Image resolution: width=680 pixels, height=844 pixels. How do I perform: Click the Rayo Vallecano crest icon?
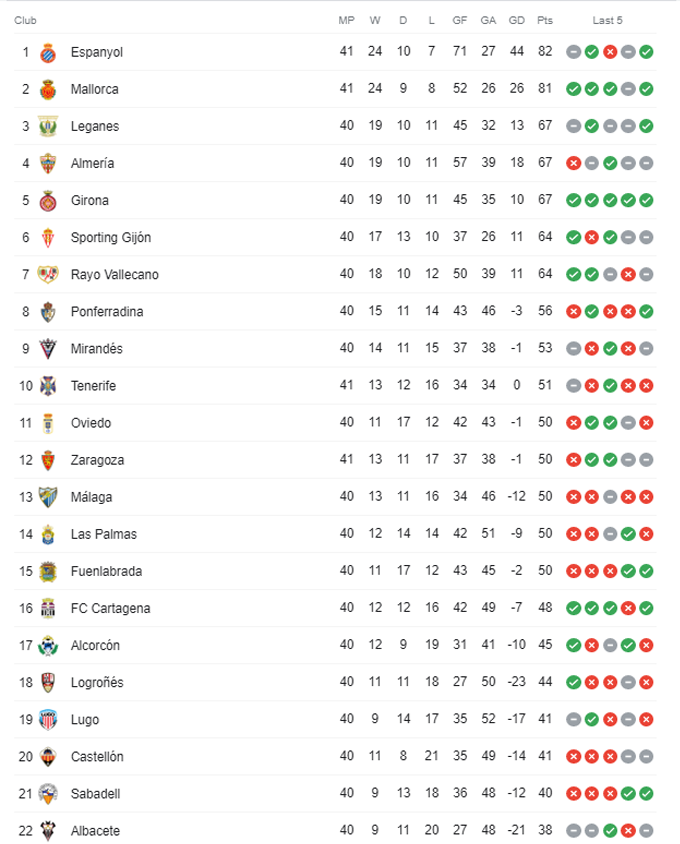click(x=48, y=274)
